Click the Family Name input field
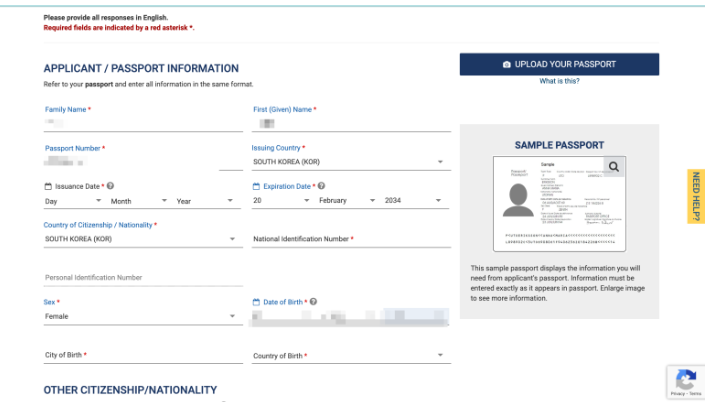Viewport: 712px width, 402px height. point(143,123)
